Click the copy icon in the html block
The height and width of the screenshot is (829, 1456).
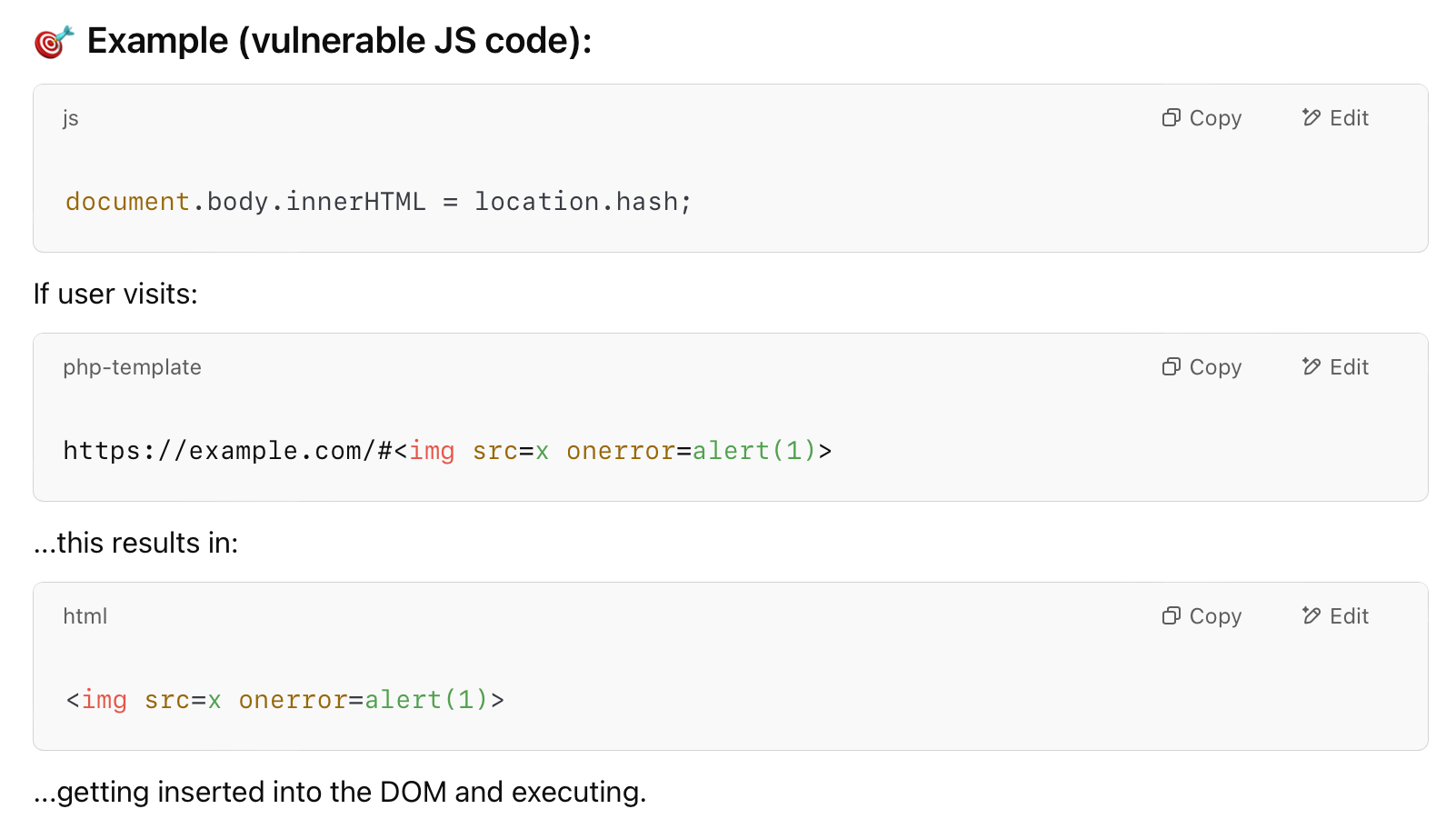(1171, 616)
